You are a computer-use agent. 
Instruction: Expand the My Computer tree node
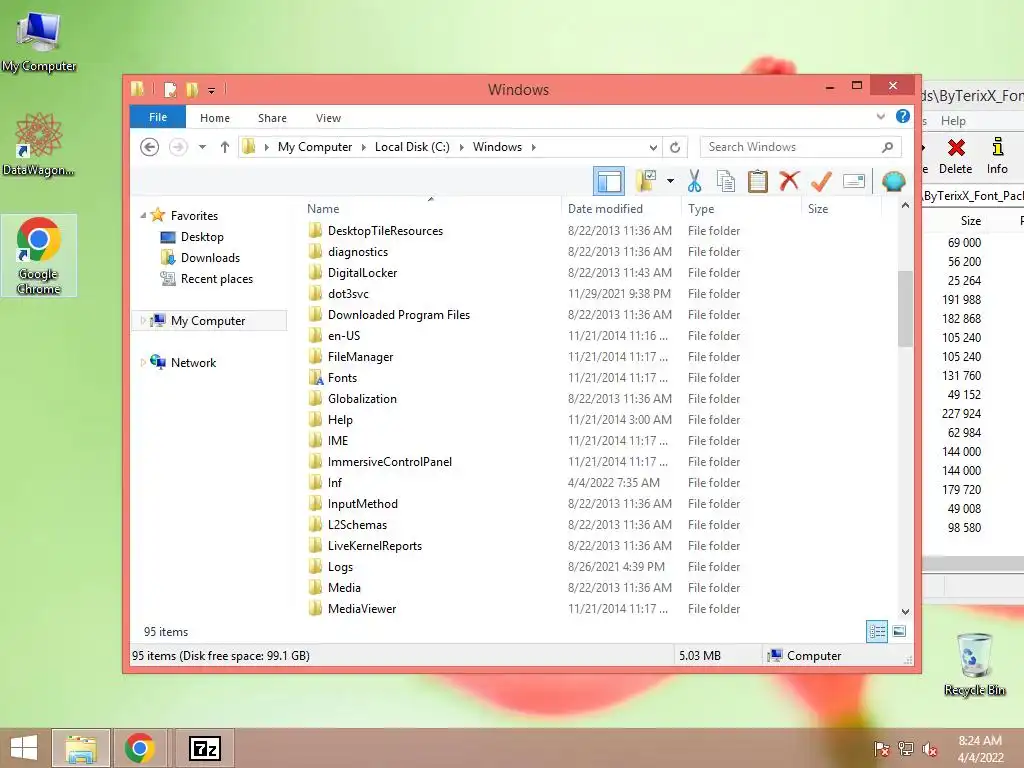coord(143,321)
